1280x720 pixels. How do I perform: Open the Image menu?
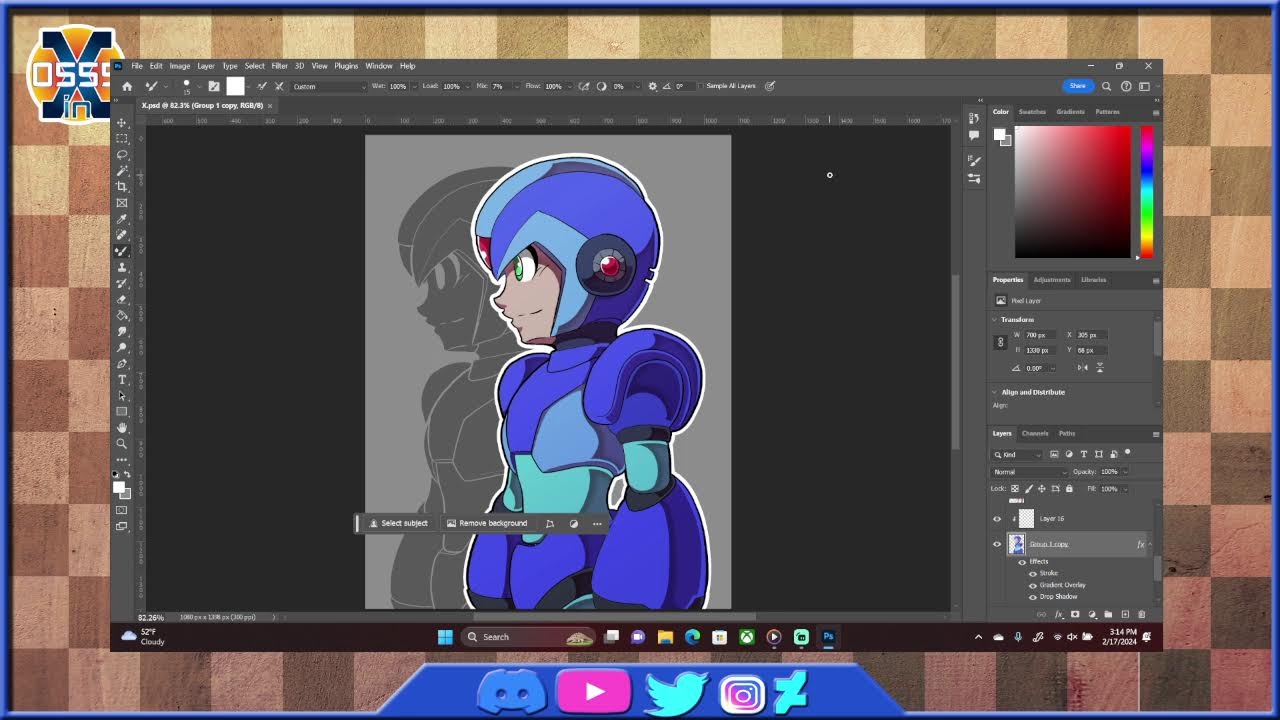pos(180,66)
